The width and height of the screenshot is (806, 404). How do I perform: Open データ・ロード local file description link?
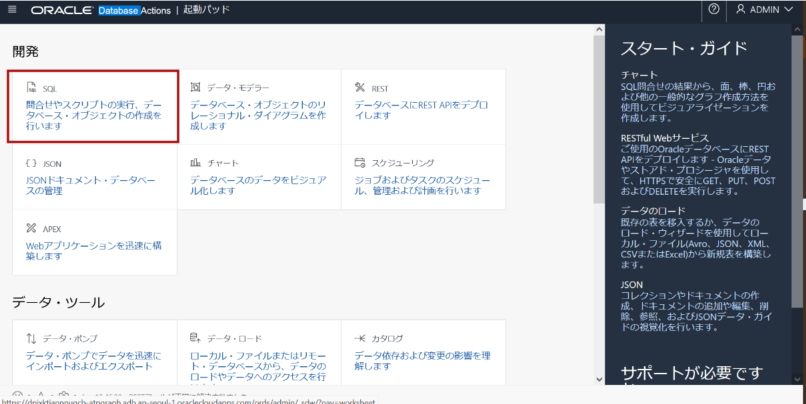[x=258, y=367]
